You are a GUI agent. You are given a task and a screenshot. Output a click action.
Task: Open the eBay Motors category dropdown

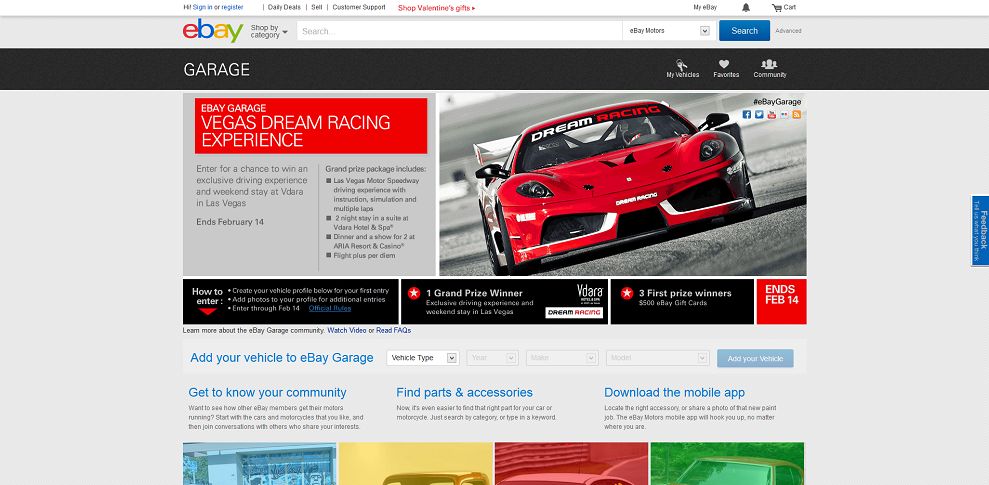click(669, 31)
